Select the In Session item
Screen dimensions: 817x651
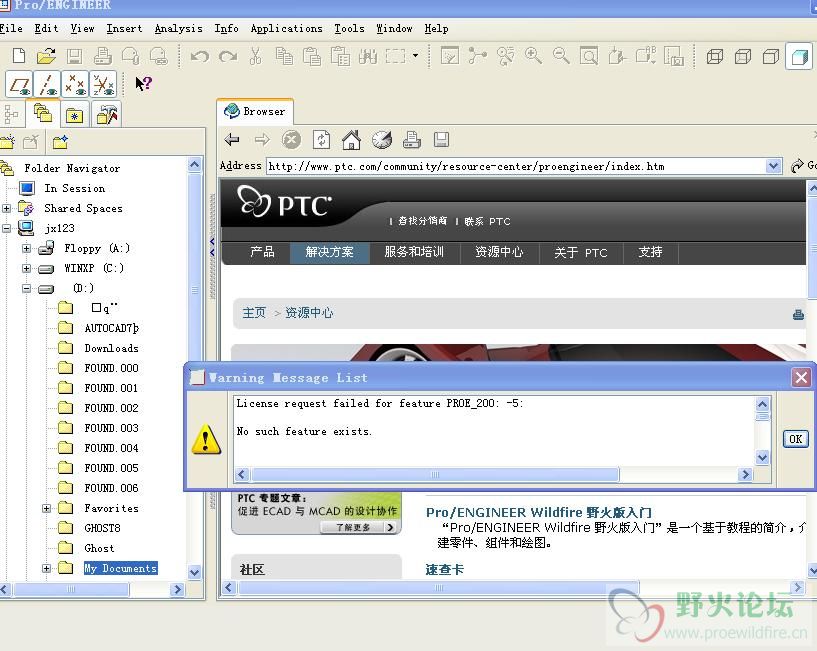click(75, 188)
